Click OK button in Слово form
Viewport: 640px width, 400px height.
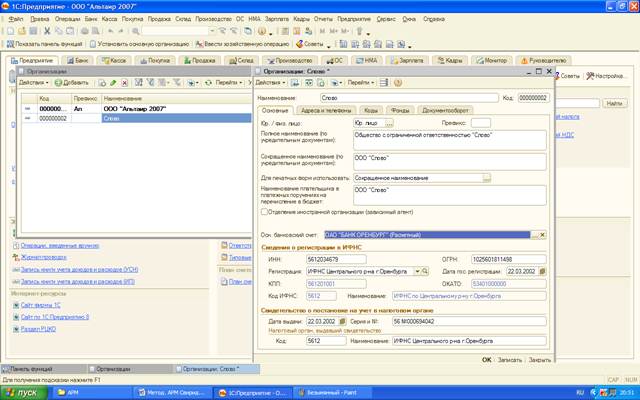coord(487,360)
